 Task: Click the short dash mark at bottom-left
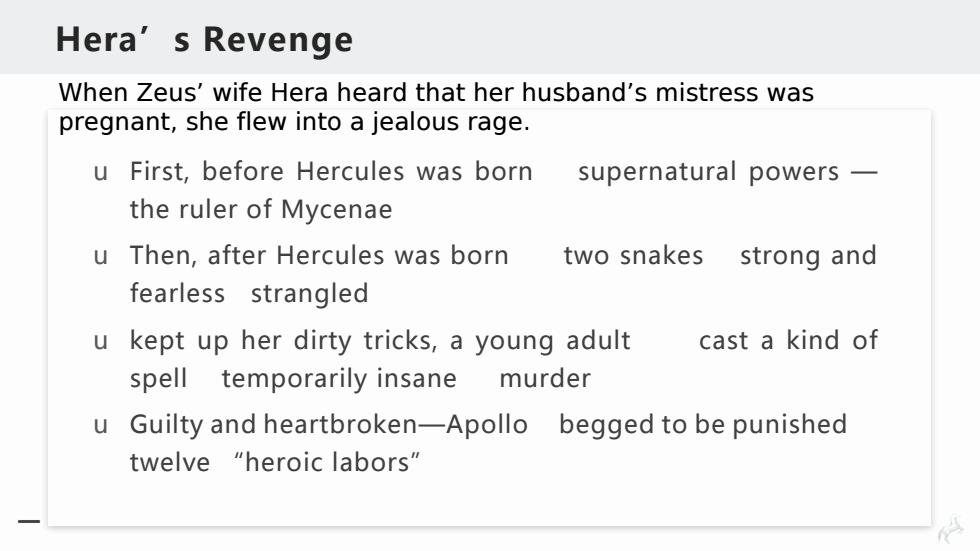click(29, 521)
